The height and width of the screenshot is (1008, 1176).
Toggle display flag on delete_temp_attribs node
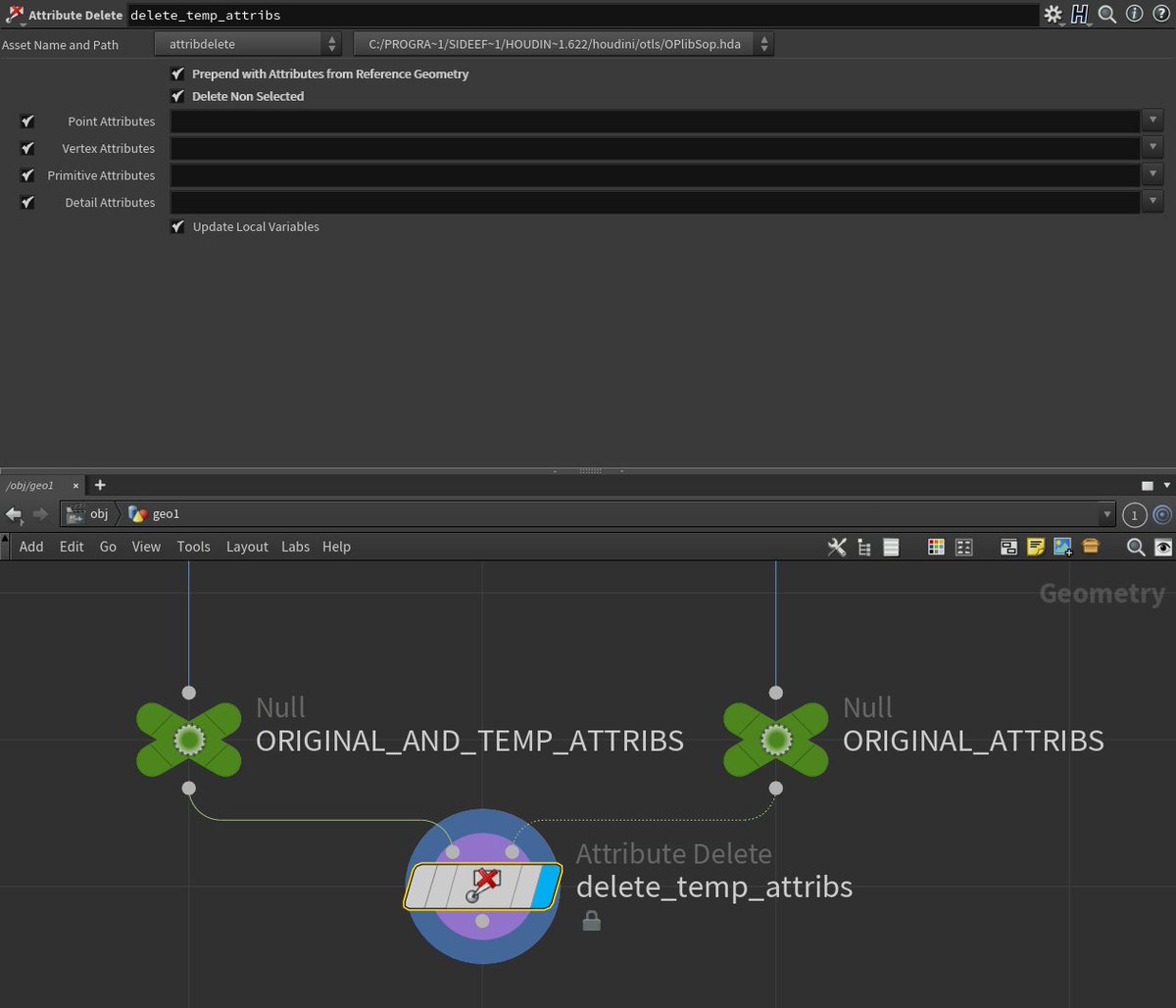pyautogui.click(x=547, y=887)
